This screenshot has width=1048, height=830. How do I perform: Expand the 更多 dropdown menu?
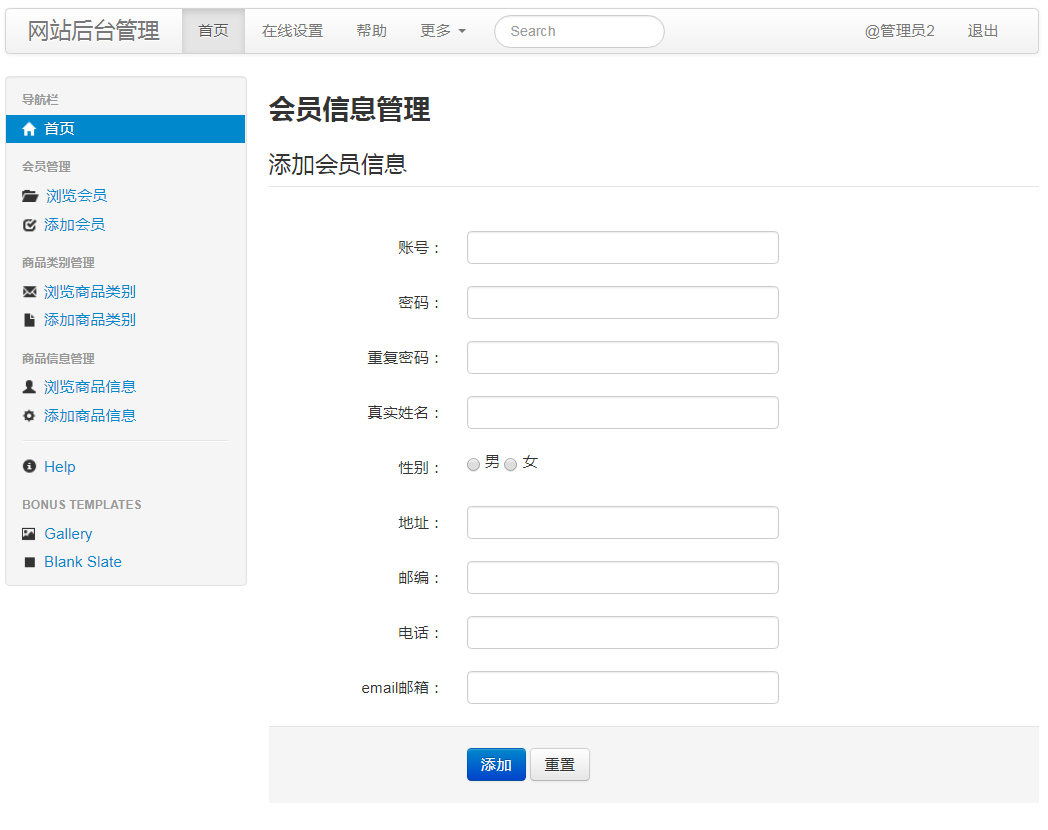(x=442, y=31)
